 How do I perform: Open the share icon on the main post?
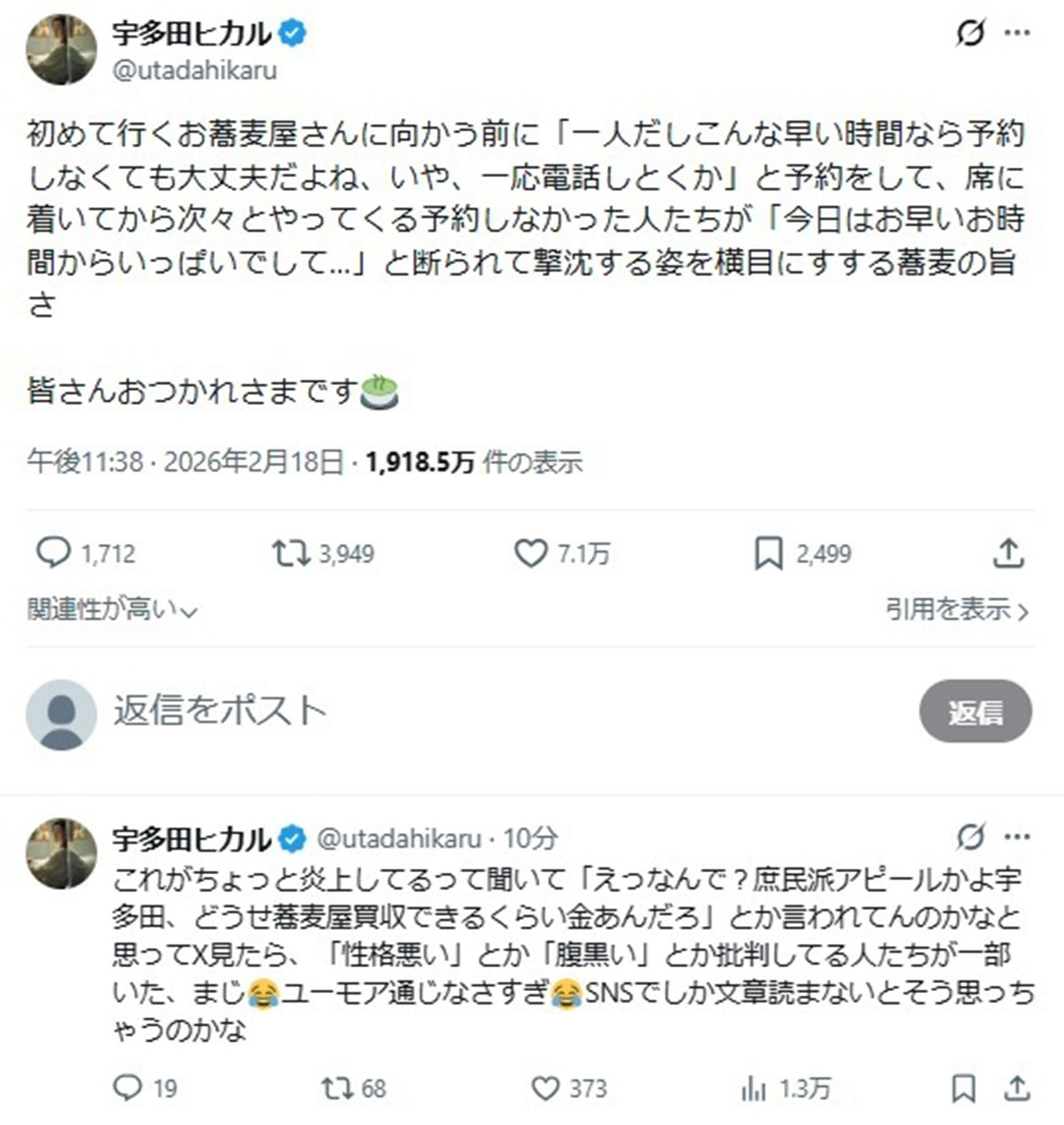coord(1007,551)
